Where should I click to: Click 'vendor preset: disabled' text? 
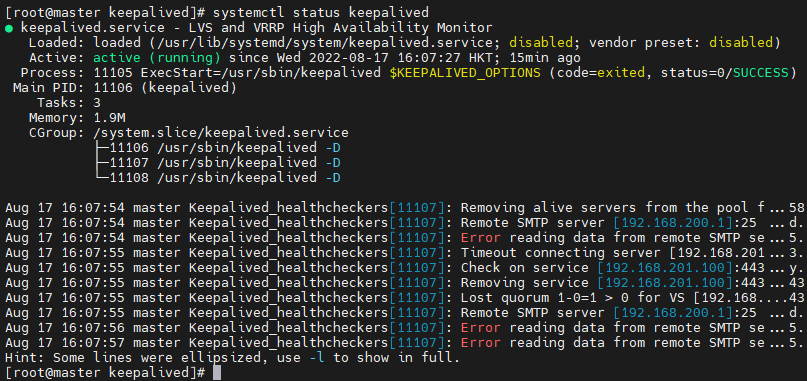click(x=680, y=42)
